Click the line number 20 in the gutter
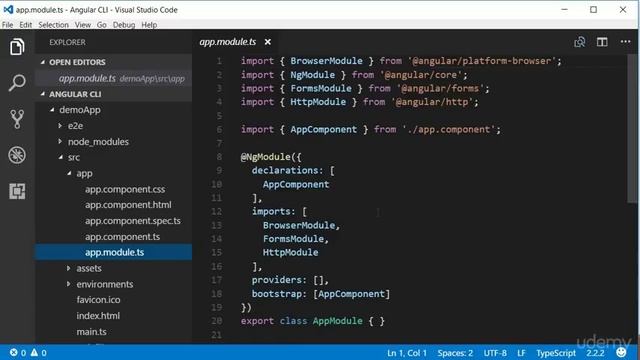 tap(217, 321)
